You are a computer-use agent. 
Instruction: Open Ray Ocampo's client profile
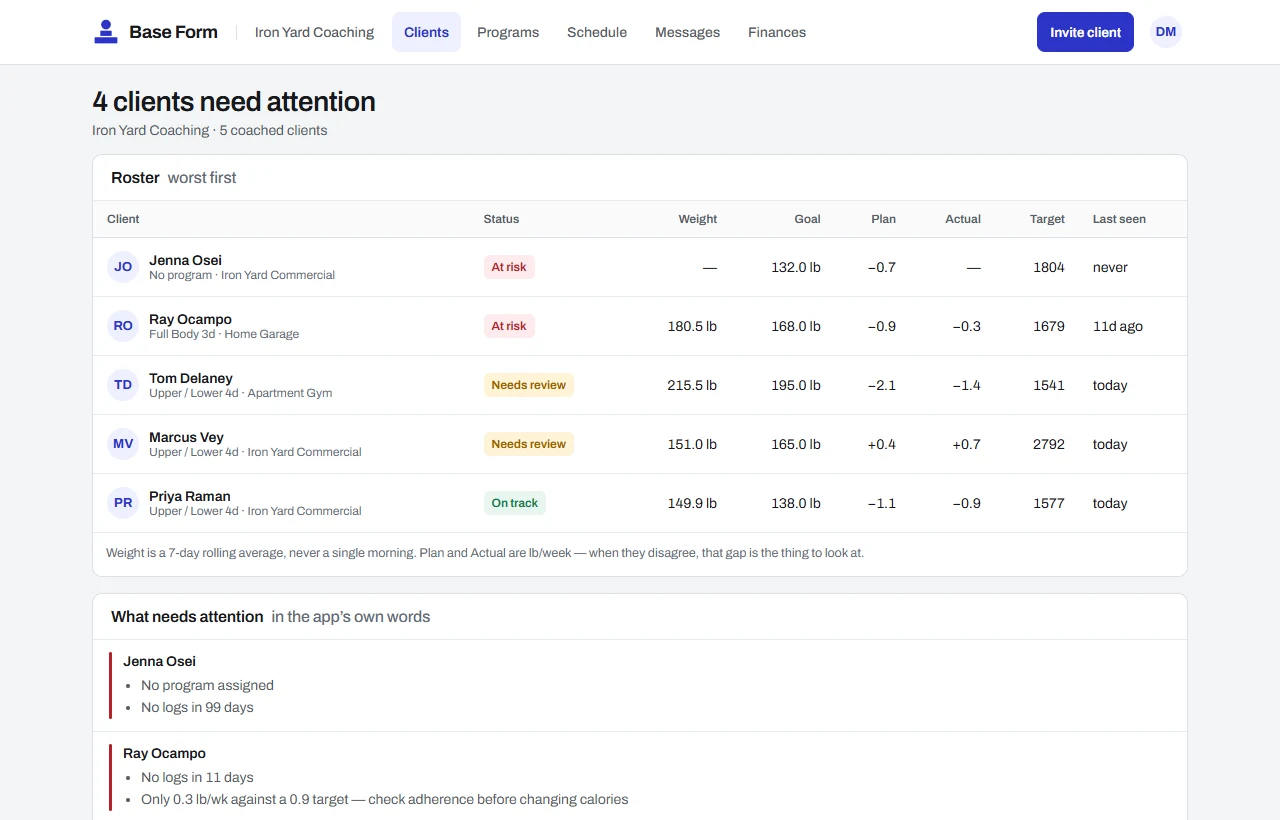[640, 326]
